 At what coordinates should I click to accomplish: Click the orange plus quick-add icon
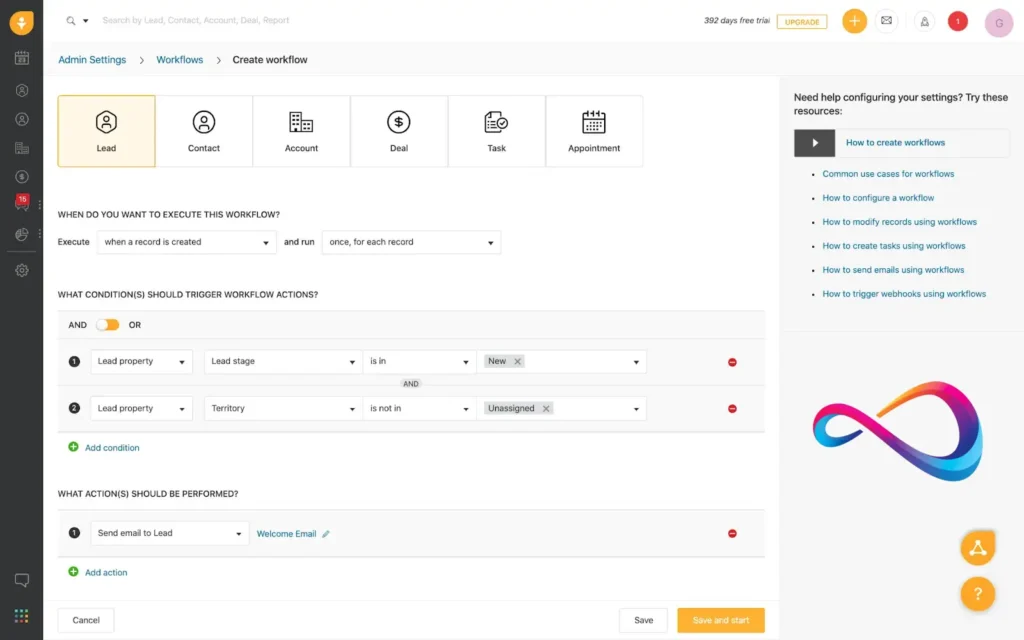854,21
